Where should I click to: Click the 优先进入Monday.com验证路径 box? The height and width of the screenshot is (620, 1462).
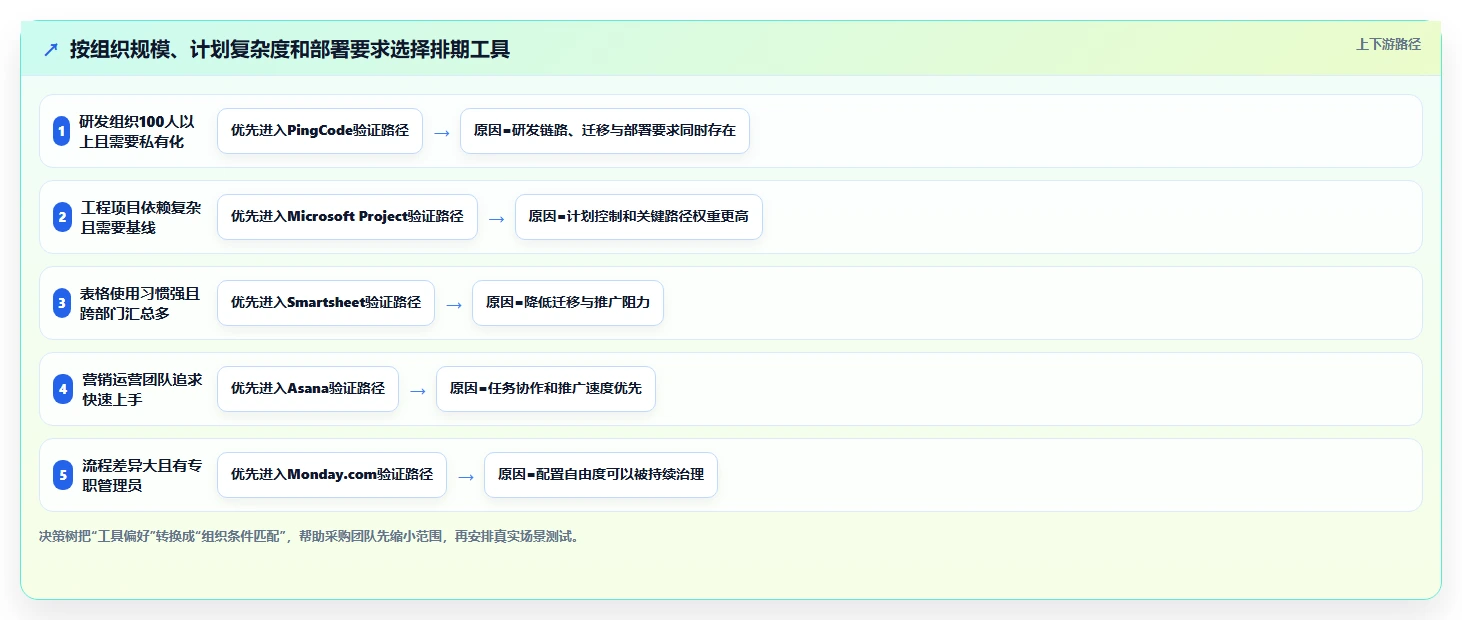pos(332,475)
